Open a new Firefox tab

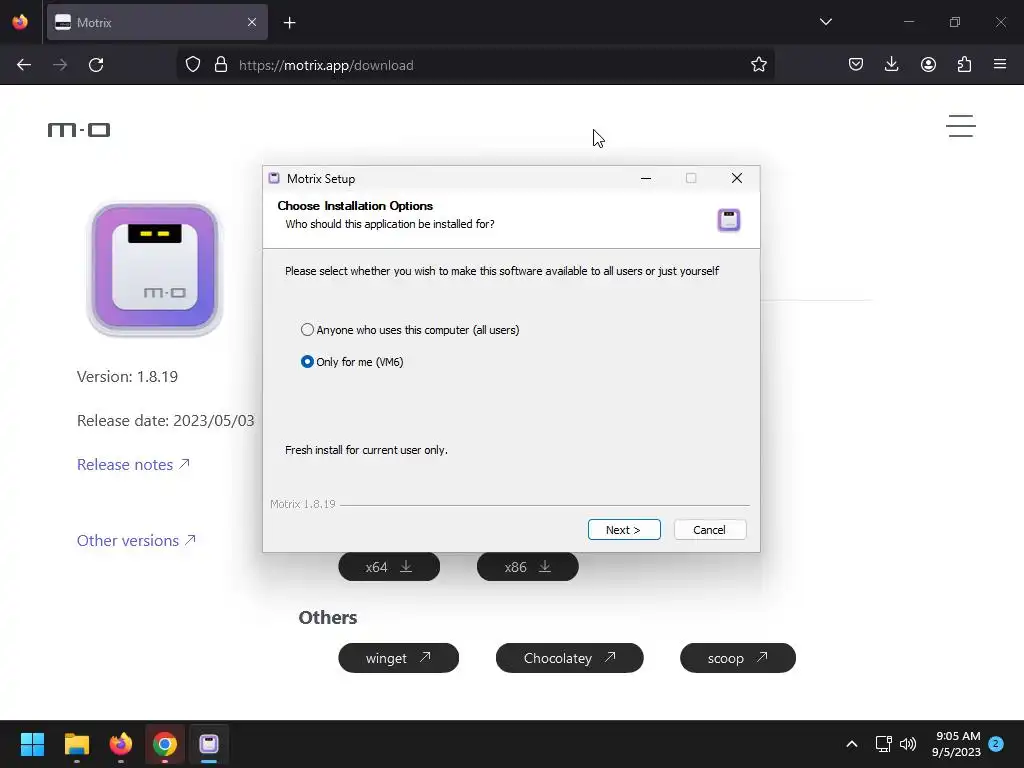[x=290, y=23]
